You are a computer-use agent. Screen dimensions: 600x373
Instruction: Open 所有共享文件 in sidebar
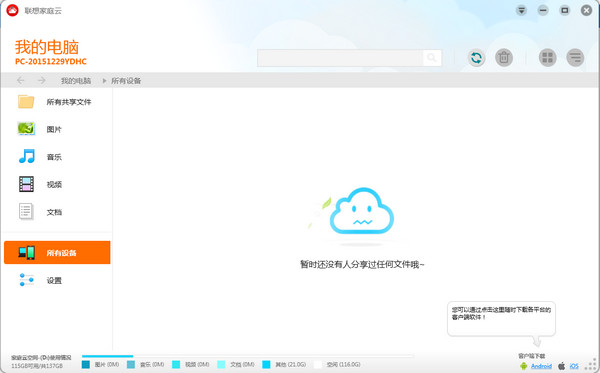click(57, 102)
